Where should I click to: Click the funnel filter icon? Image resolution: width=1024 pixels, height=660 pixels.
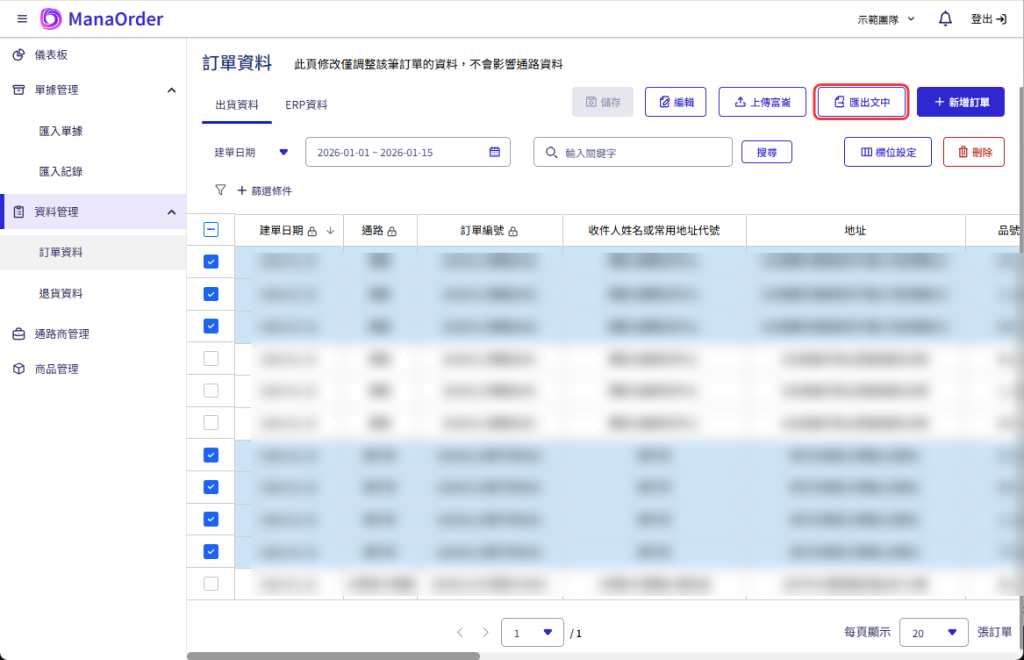pos(220,190)
